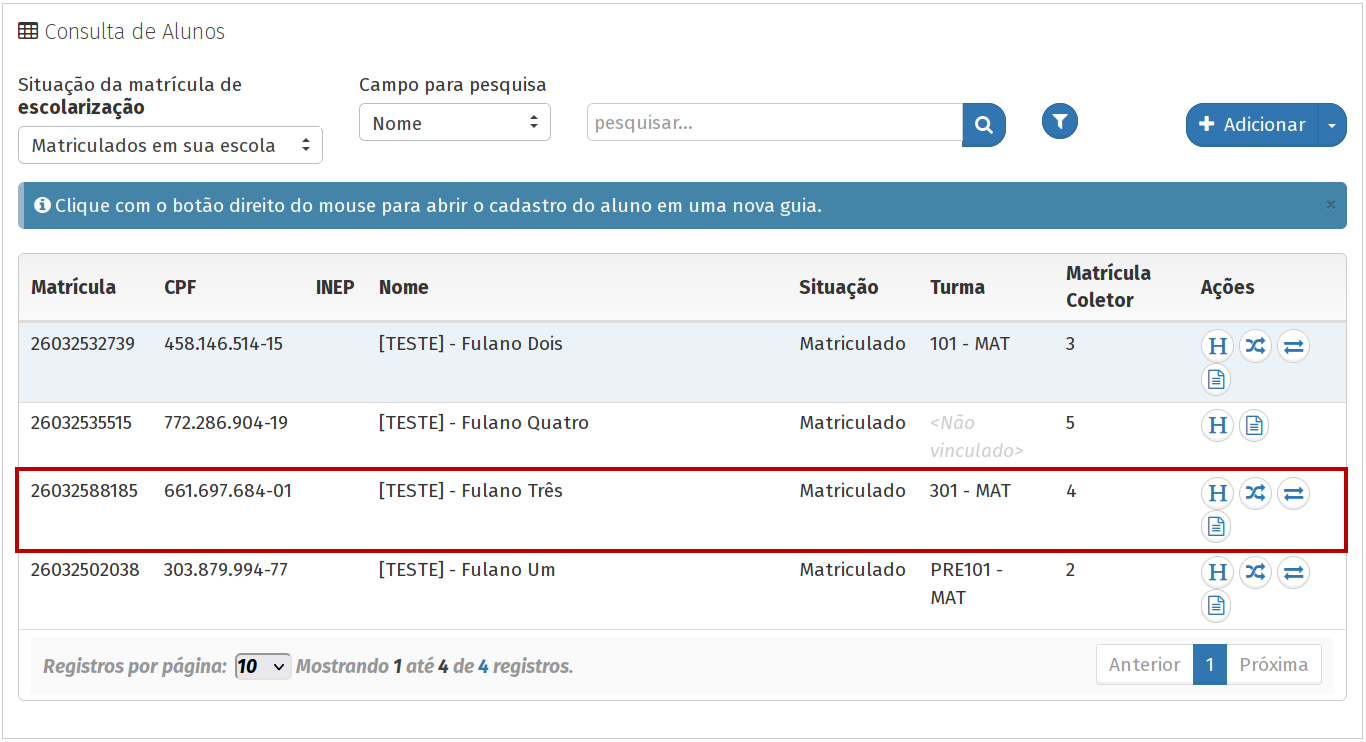Dismiss the blue info alert banner

coord(1330,204)
